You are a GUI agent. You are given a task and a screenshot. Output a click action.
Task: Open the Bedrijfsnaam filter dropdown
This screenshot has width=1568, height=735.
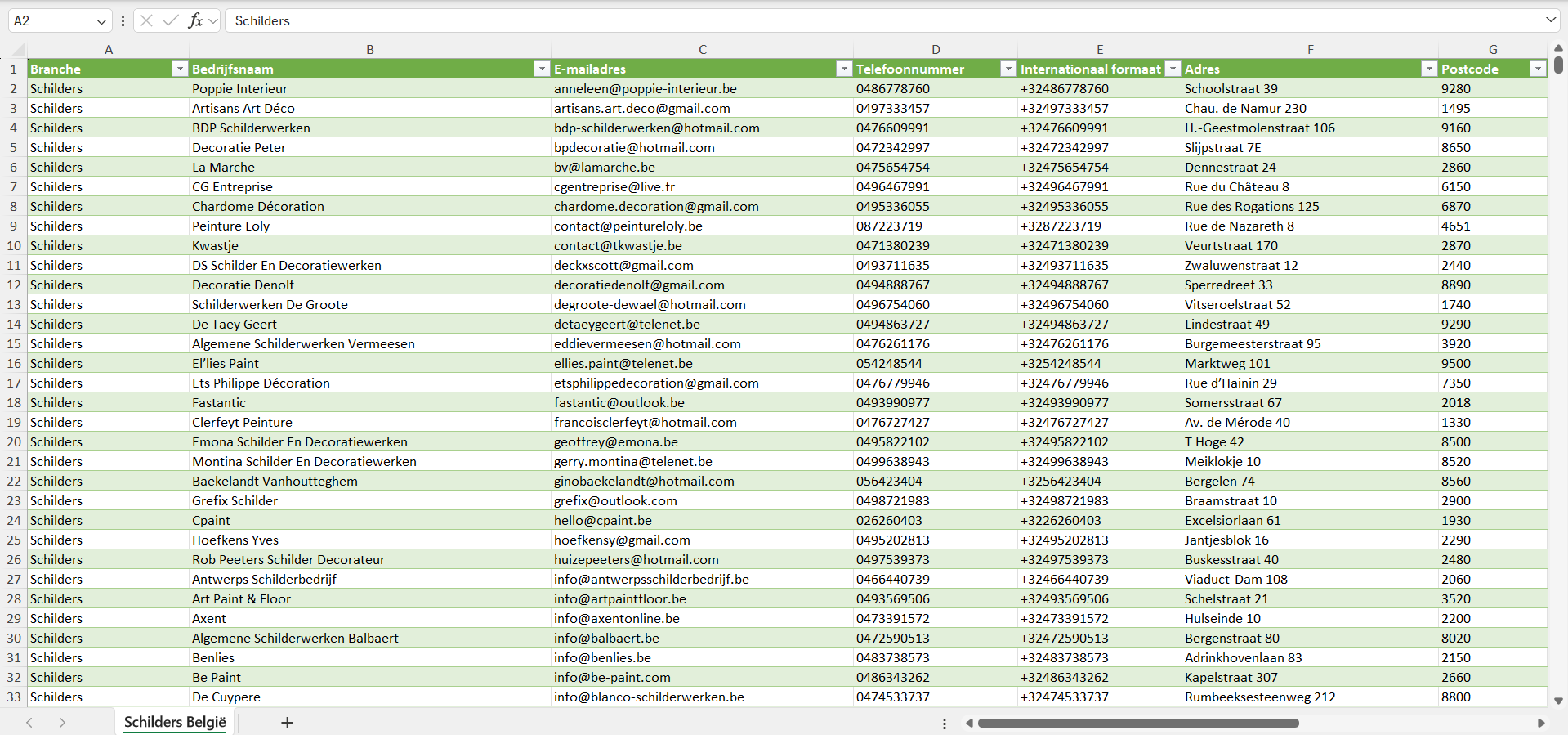pyautogui.click(x=541, y=69)
